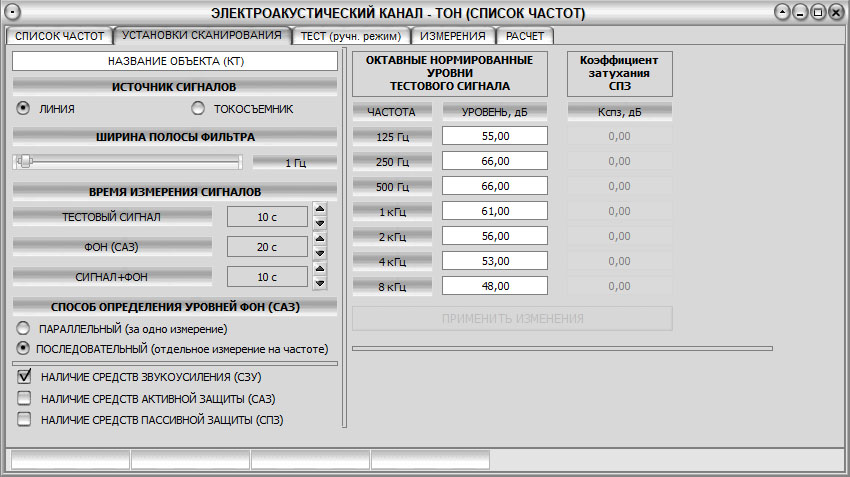Uncheck НАЛИЧИЕ СРЕДСТВ ЗВУКОУСИЛЕНИЯ (СЗУ)
Viewport: 850px width, 477px height.
click(25, 377)
